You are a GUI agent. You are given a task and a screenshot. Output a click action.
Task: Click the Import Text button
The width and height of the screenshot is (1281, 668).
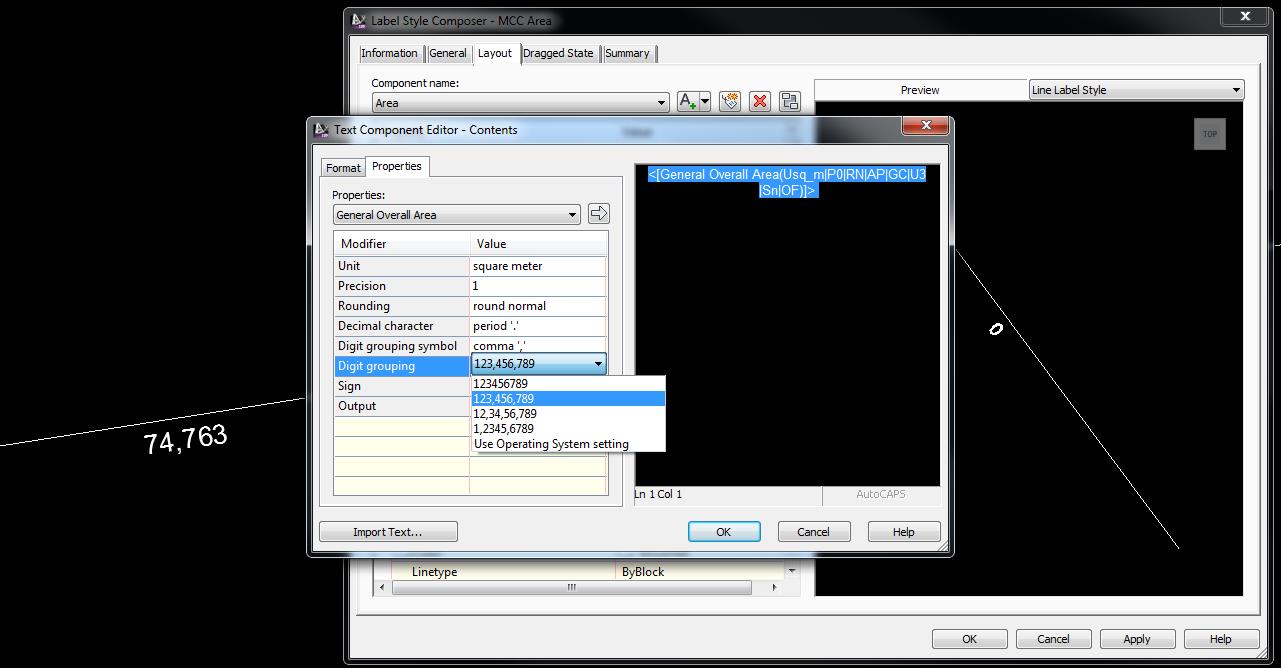click(388, 531)
